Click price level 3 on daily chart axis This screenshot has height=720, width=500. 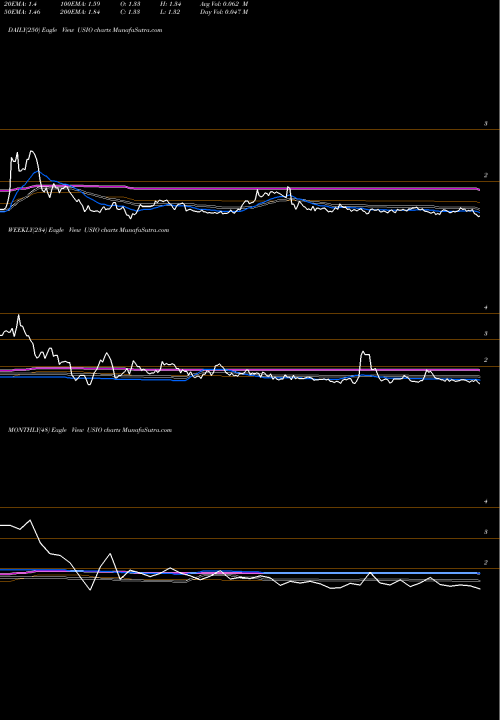pos(486,124)
